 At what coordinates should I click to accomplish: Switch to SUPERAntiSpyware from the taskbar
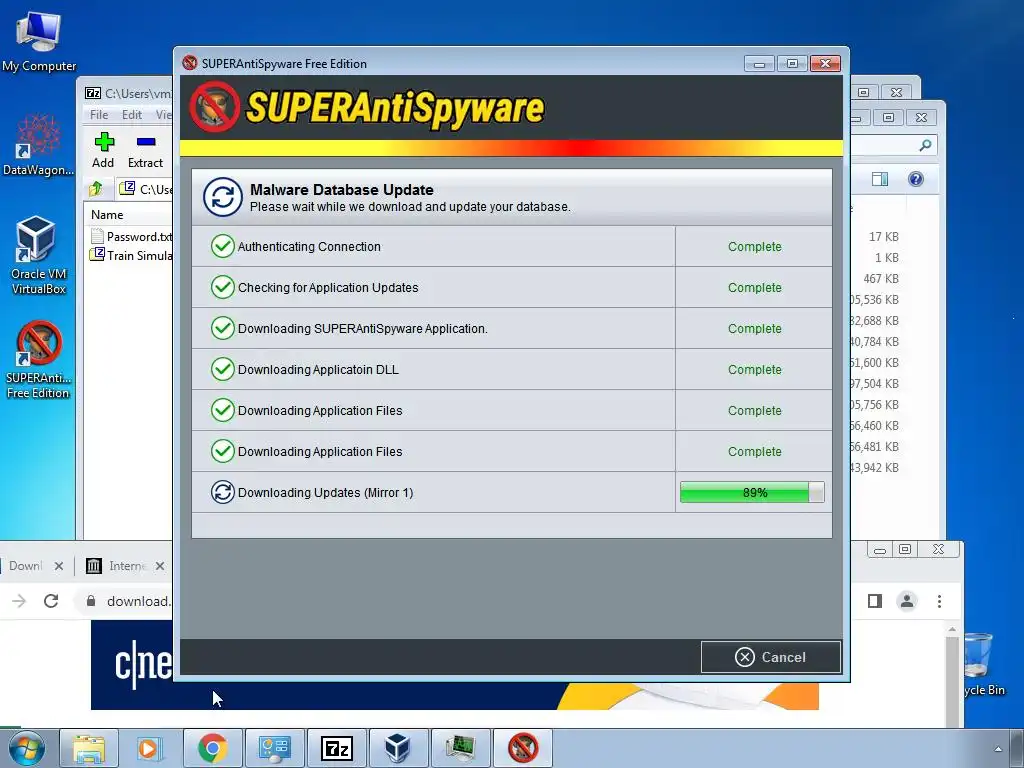click(522, 748)
